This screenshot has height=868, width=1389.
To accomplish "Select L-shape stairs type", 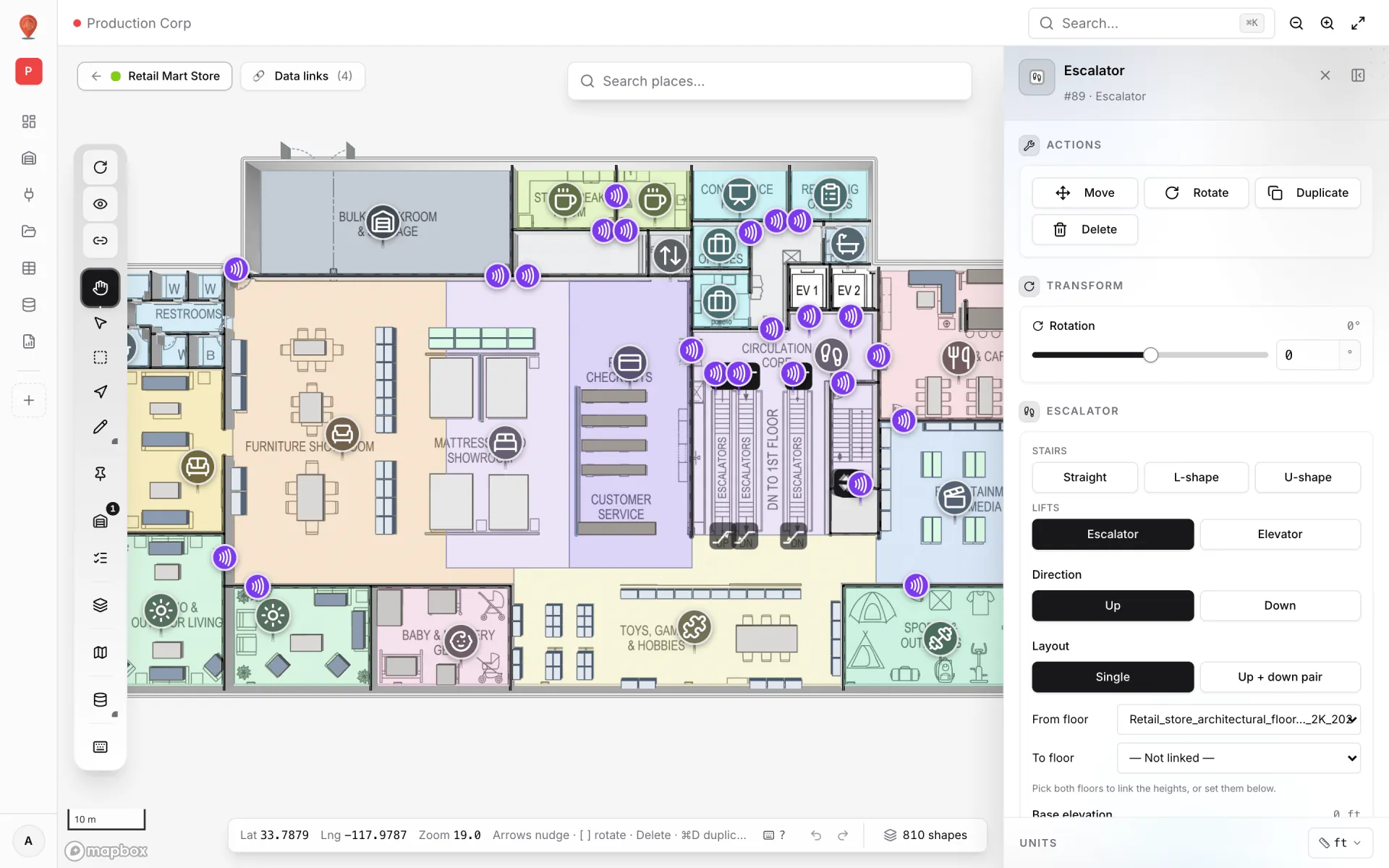I will pyautogui.click(x=1196, y=477).
